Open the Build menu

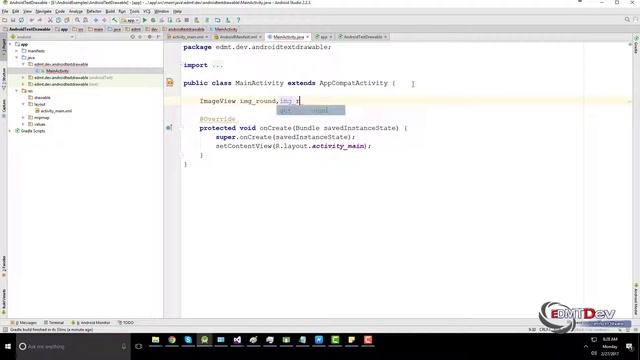point(110,11)
